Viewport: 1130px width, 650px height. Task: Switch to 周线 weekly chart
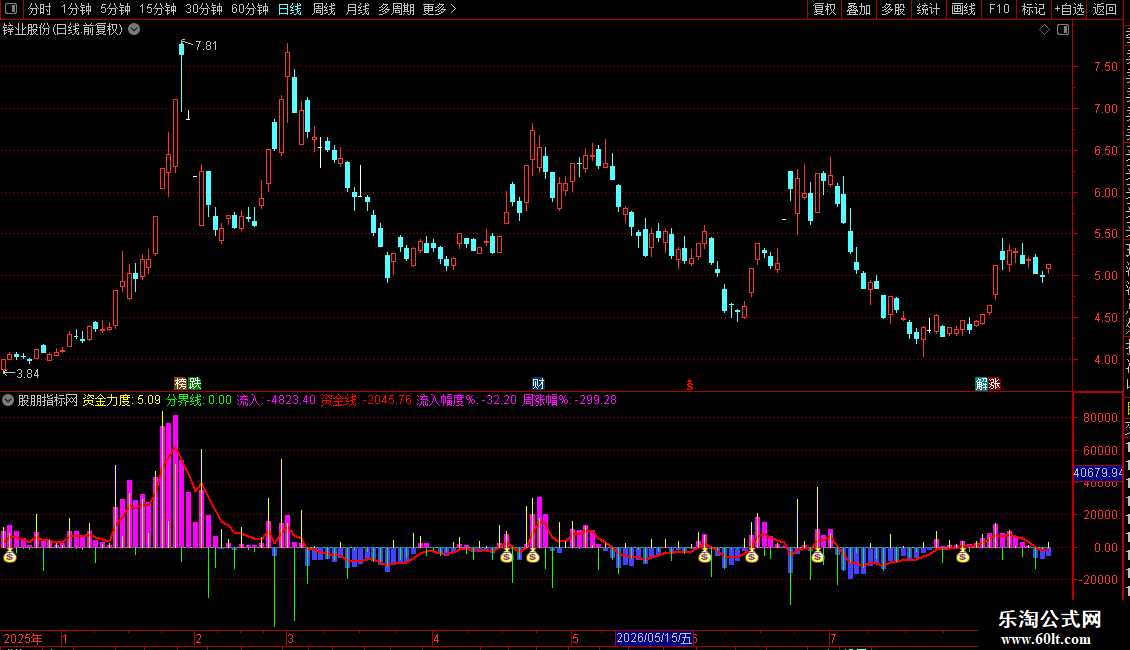point(324,9)
